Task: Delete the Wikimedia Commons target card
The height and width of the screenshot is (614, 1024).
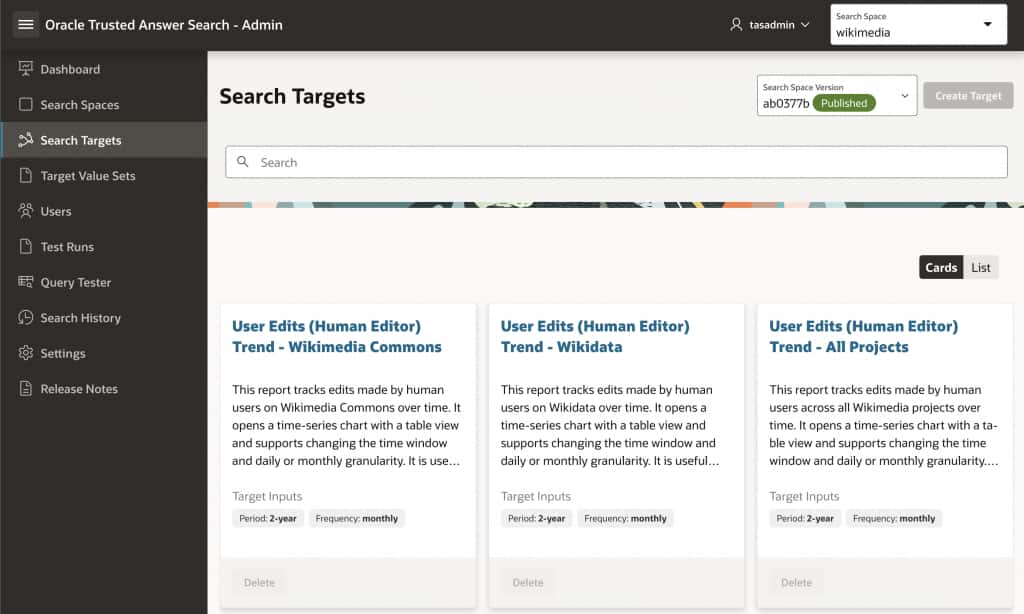Action: pyautogui.click(x=259, y=582)
